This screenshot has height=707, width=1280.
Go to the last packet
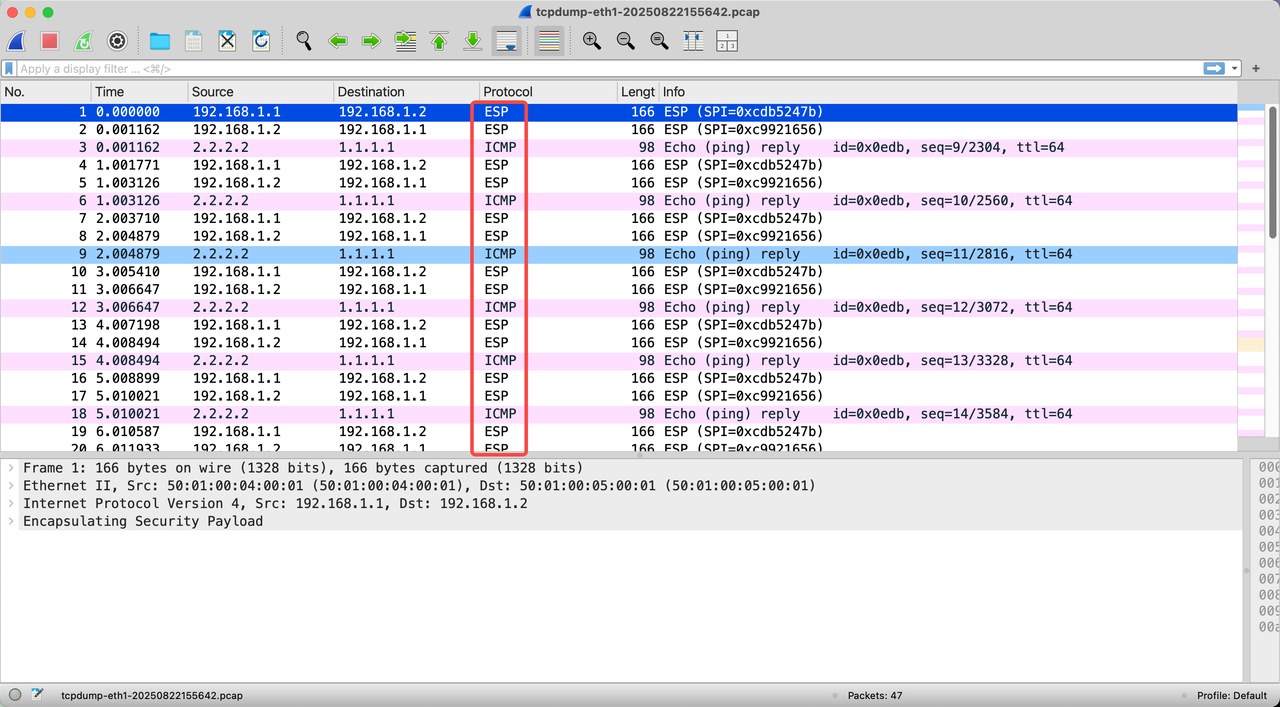coord(473,41)
